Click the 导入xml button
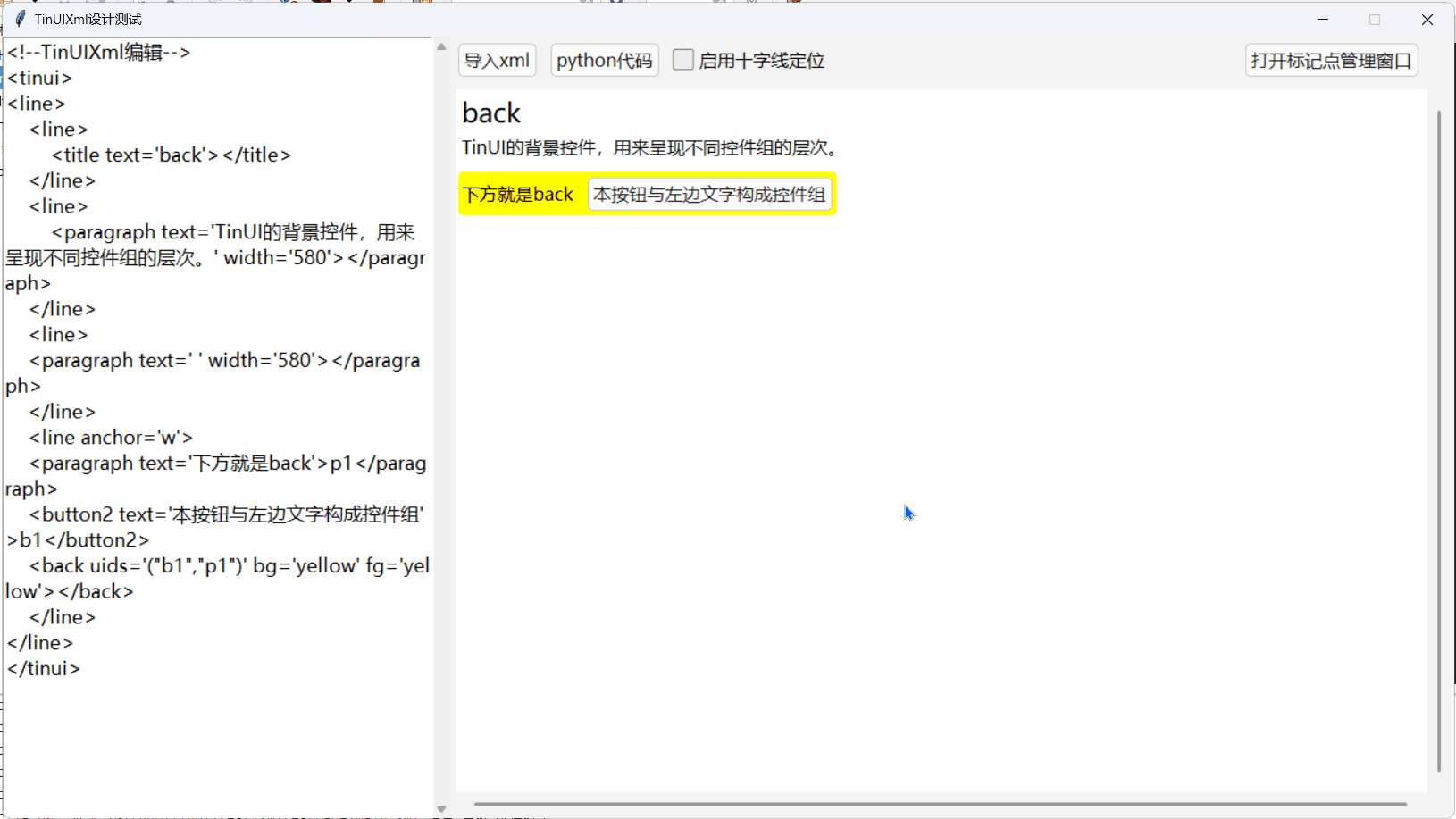The height and width of the screenshot is (819, 1456). pos(497,61)
